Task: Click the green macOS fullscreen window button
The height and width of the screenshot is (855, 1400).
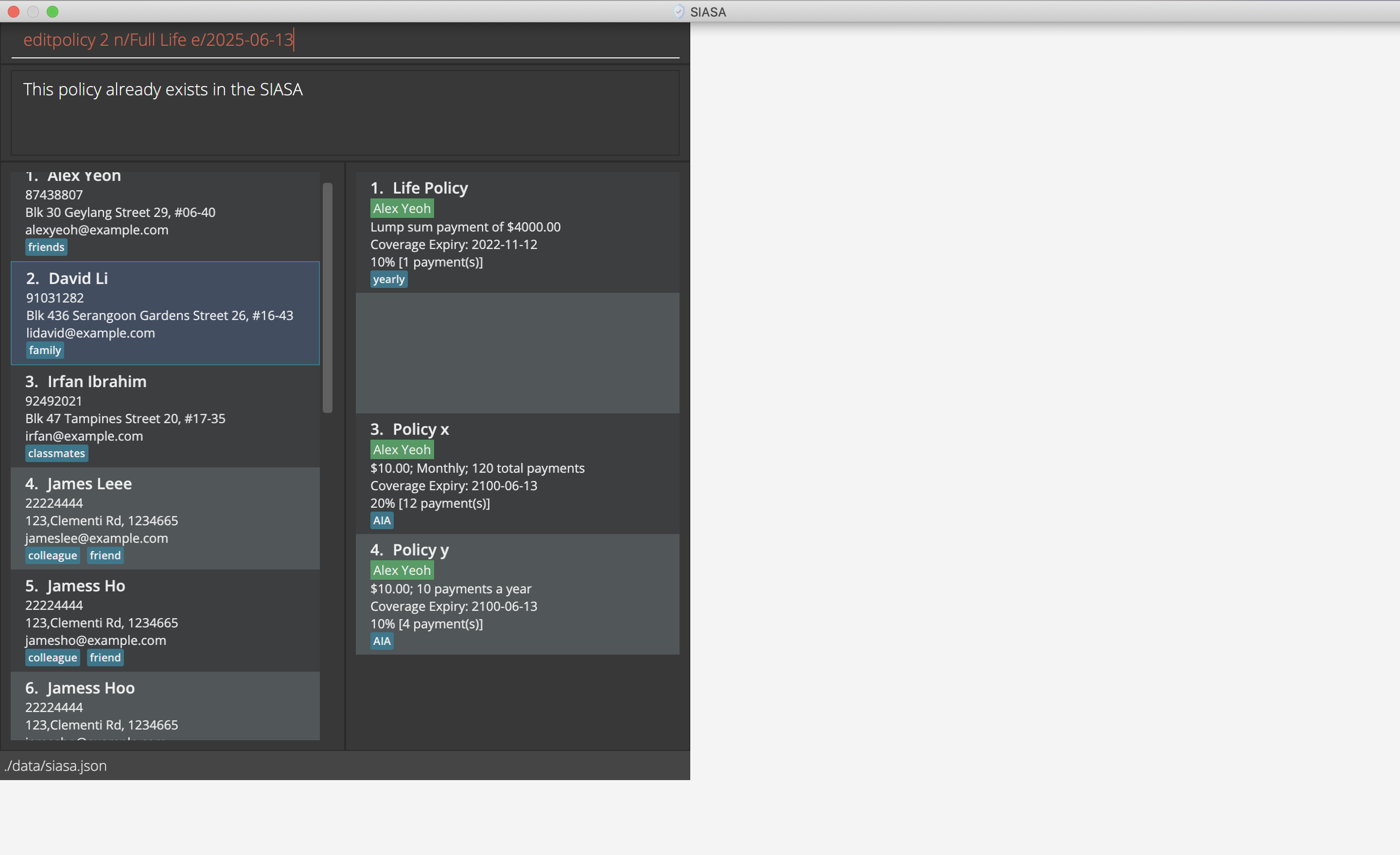Action: (x=52, y=11)
